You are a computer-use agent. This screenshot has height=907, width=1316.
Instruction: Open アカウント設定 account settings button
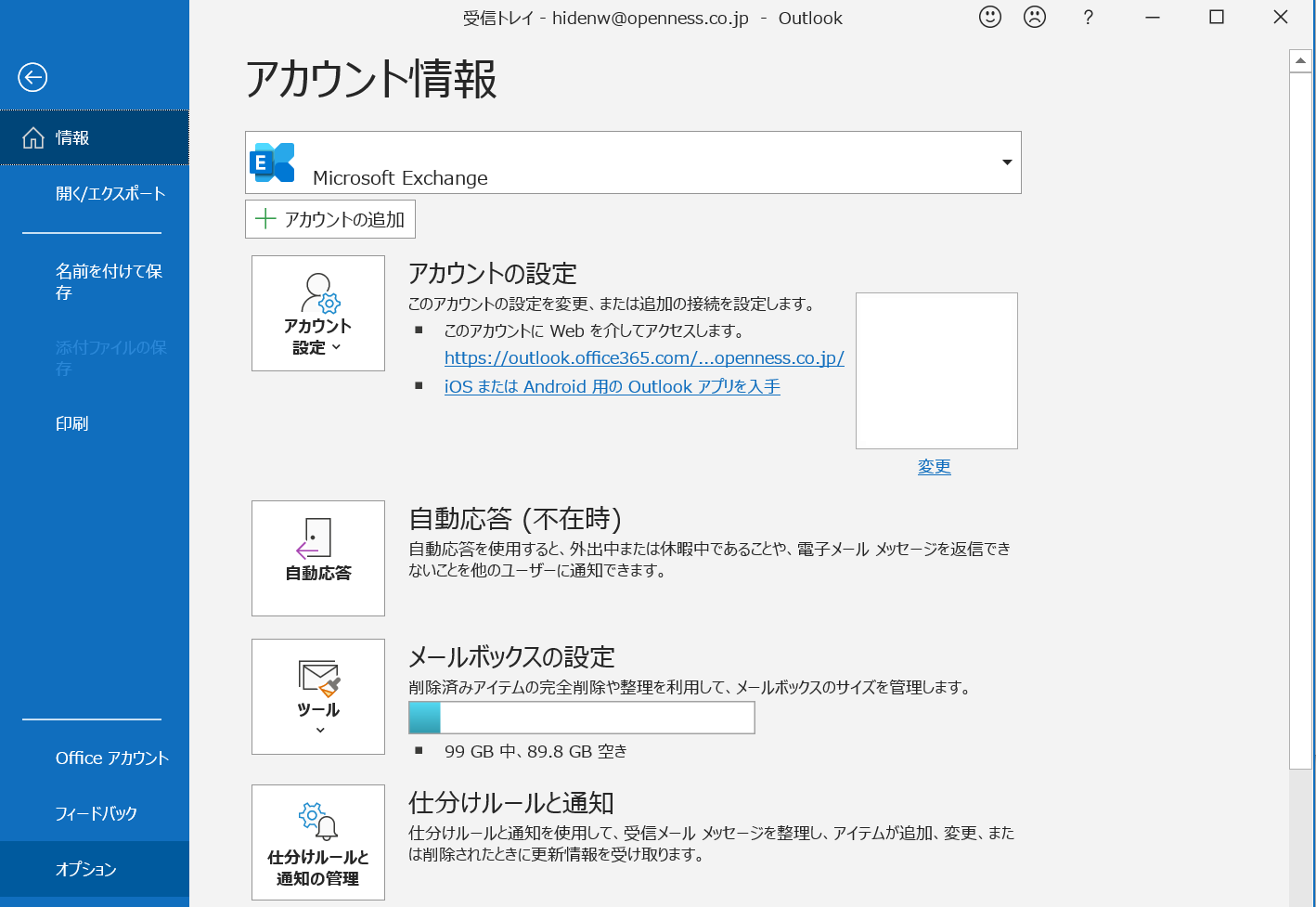pyautogui.click(x=318, y=313)
